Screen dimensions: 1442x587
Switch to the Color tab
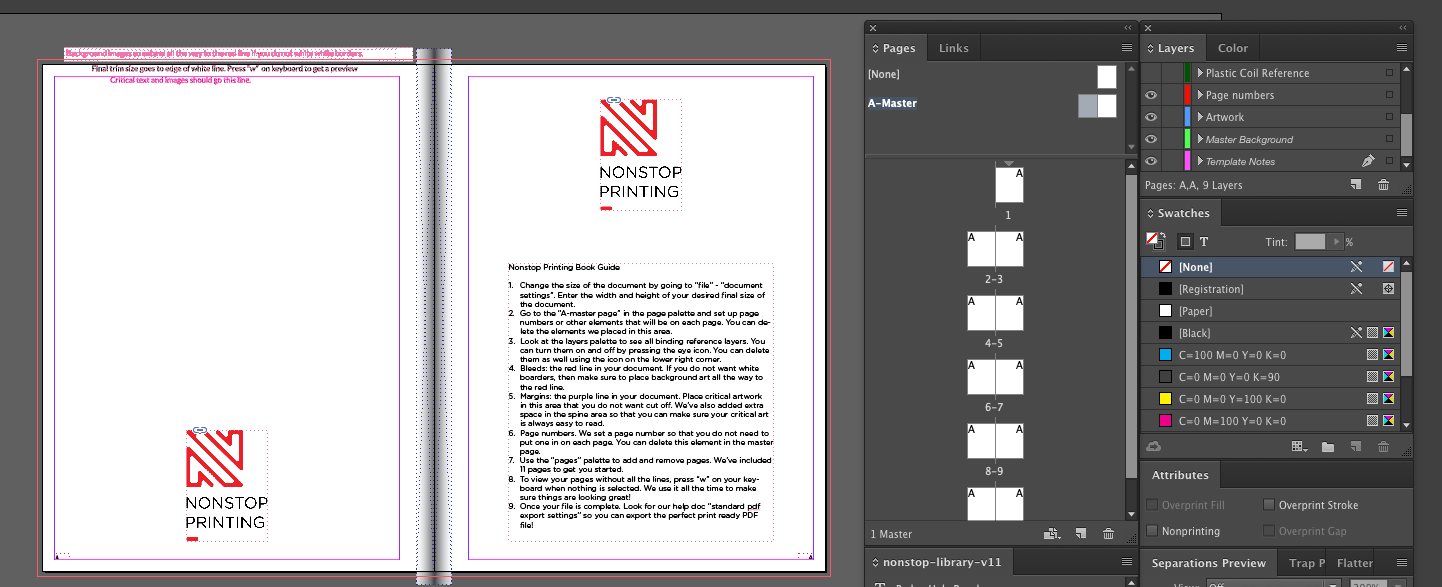click(x=1233, y=48)
